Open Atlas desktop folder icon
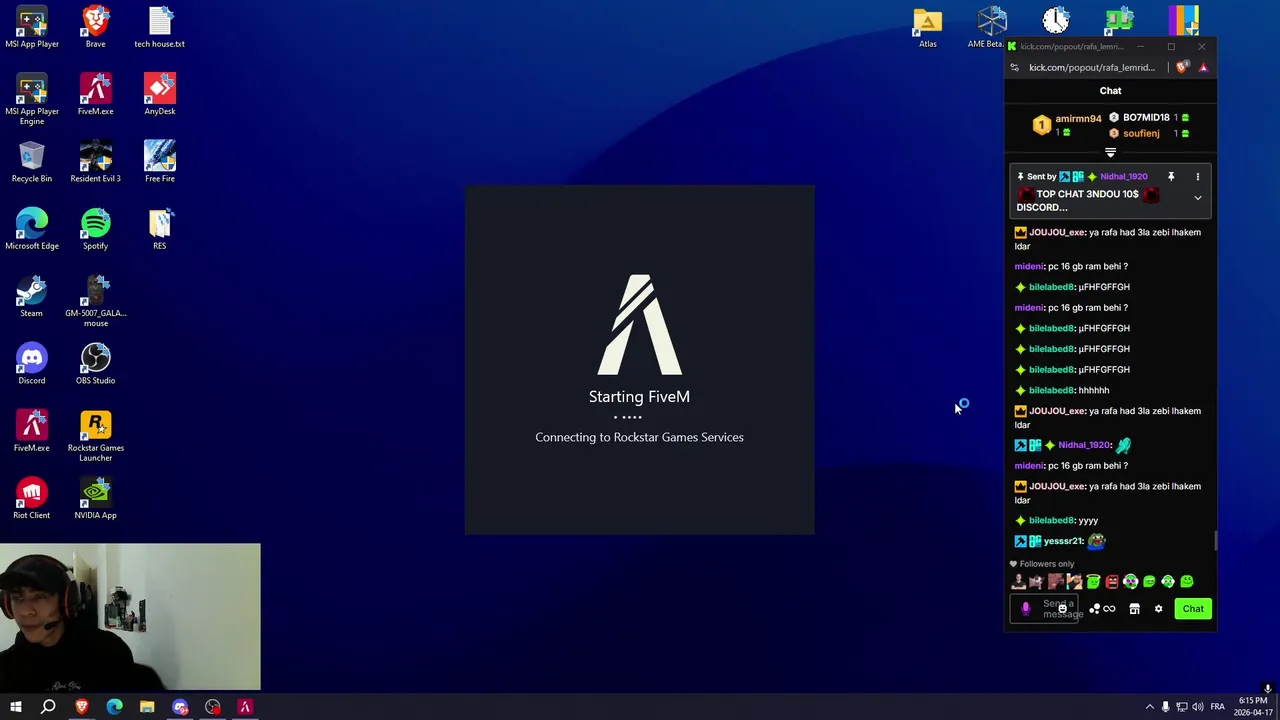 pyautogui.click(x=928, y=27)
